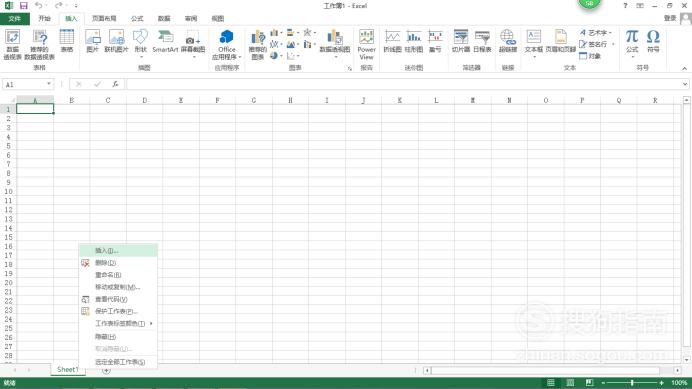The width and height of the screenshot is (692, 389).
Task: Switch to normal view in status bar
Action: (x=551, y=382)
